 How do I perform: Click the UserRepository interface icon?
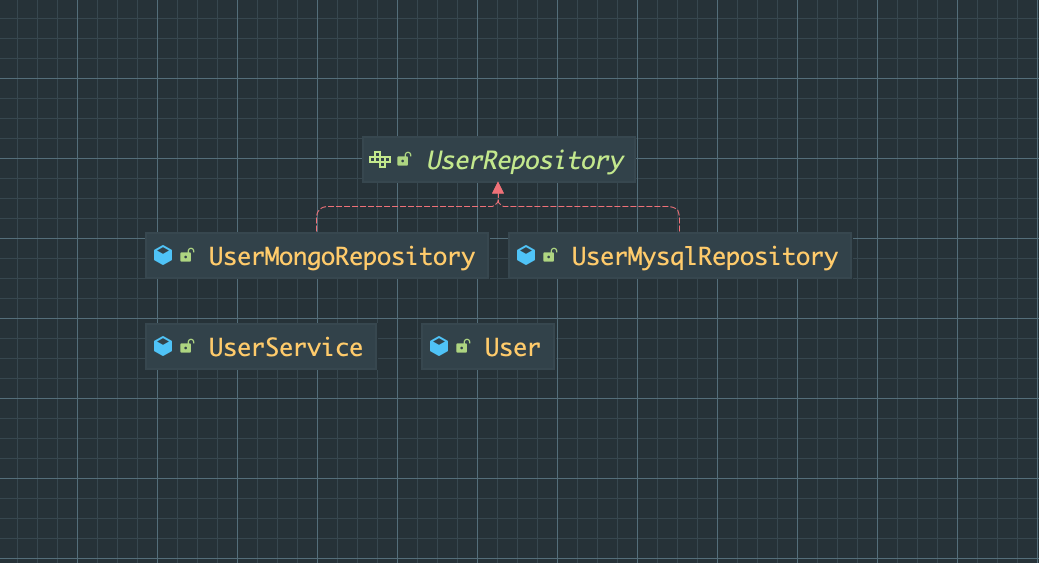click(x=380, y=159)
